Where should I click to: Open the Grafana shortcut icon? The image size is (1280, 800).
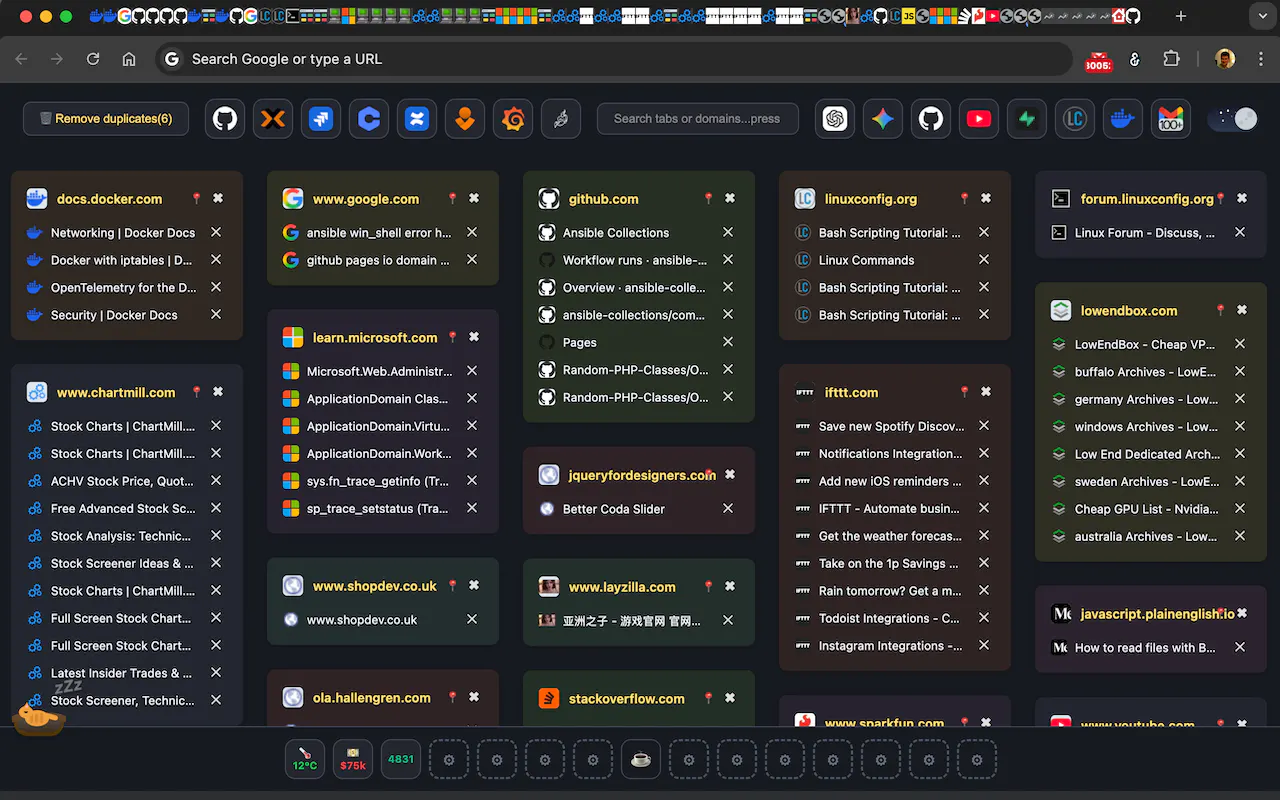coord(513,119)
